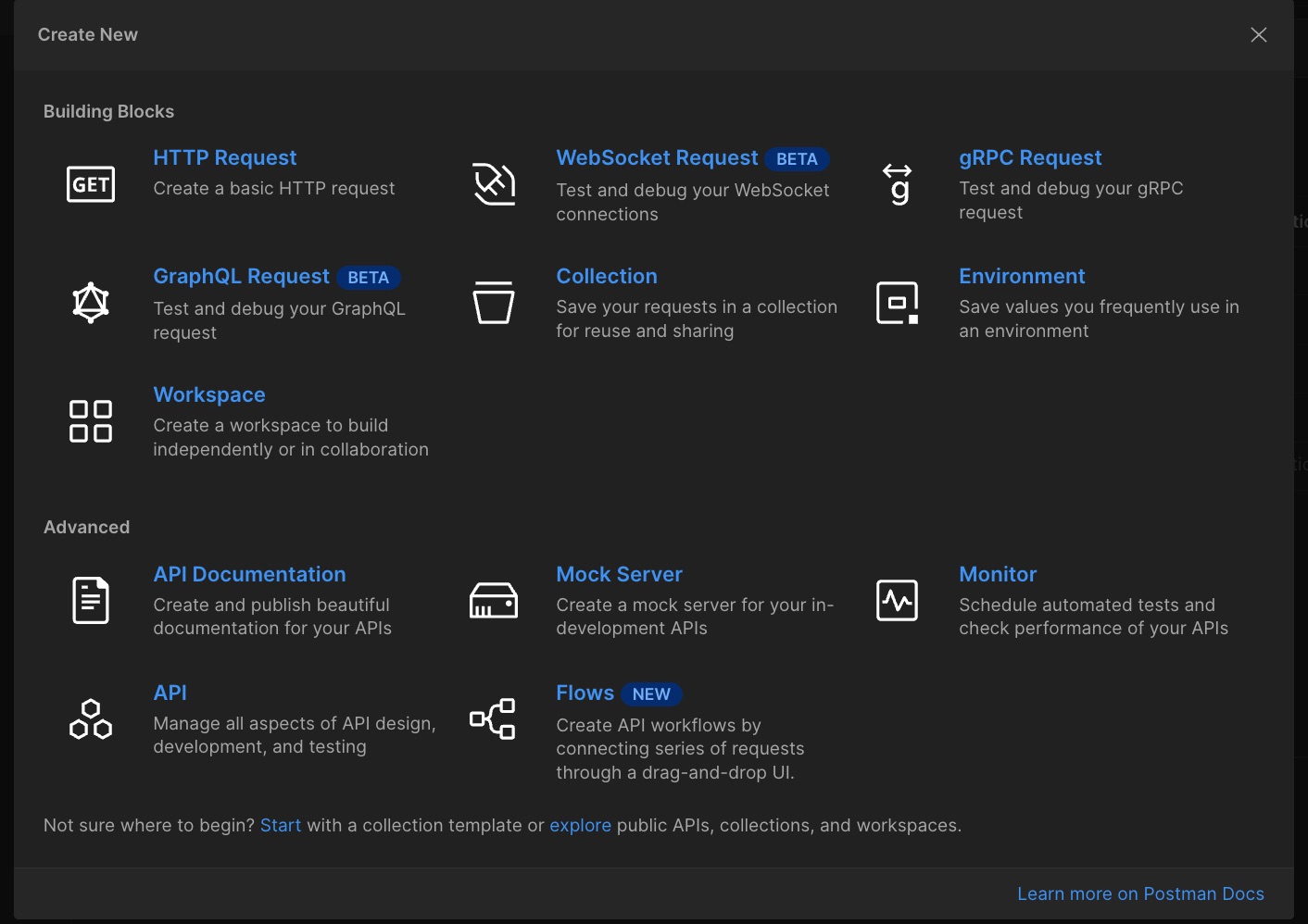1308x924 pixels.
Task: Click the BETA badge beside GraphQL Request
Action: (368, 278)
